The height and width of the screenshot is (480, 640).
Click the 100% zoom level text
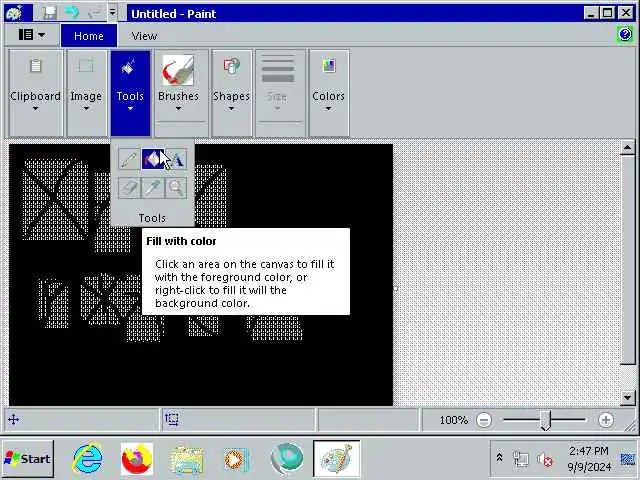[453, 420]
